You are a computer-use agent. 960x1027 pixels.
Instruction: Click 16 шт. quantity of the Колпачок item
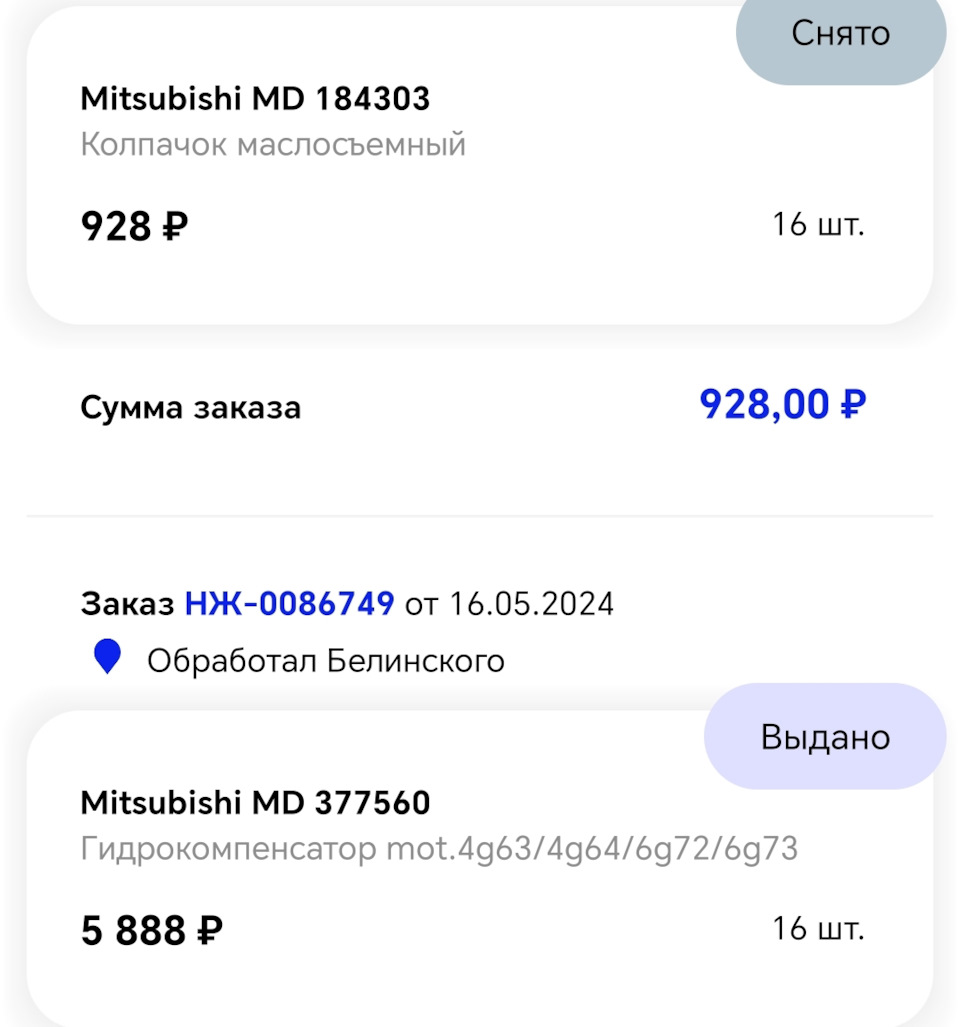click(817, 224)
